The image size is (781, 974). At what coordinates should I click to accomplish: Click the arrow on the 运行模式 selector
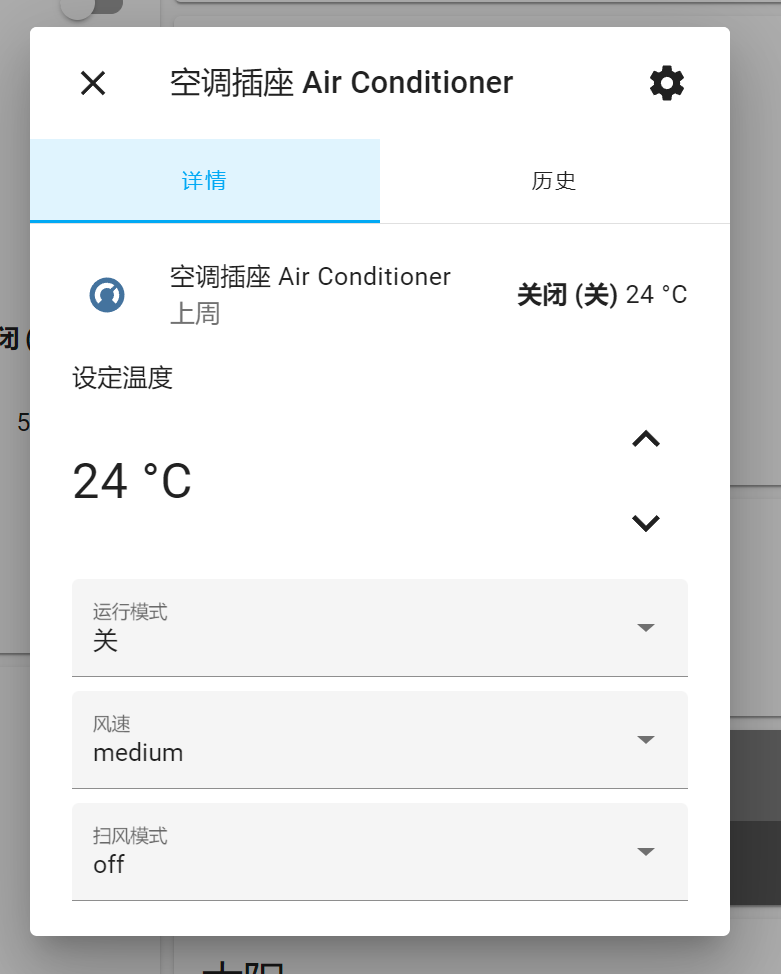pyautogui.click(x=646, y=628)
